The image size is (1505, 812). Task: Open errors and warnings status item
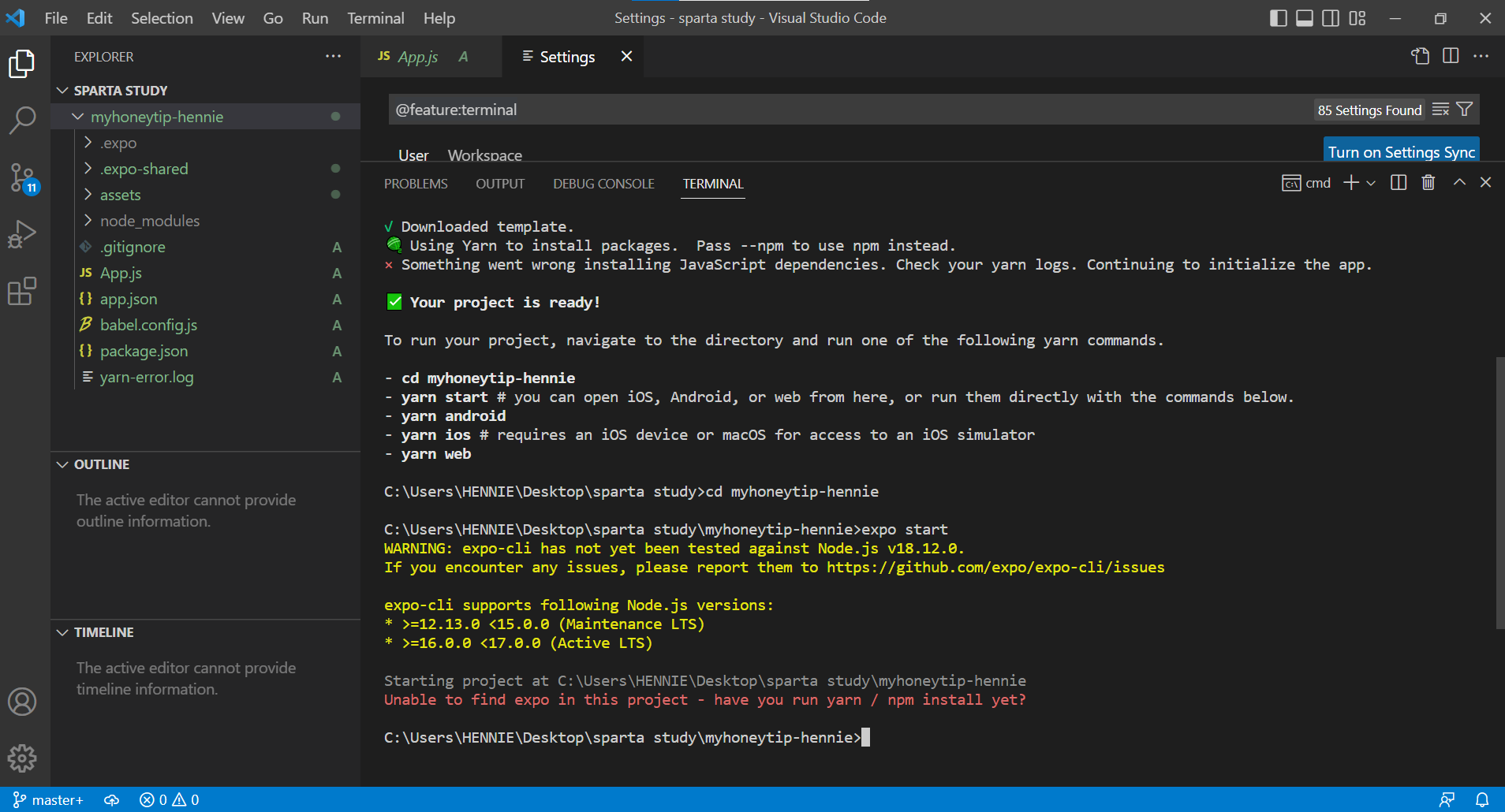pos(170,799)
